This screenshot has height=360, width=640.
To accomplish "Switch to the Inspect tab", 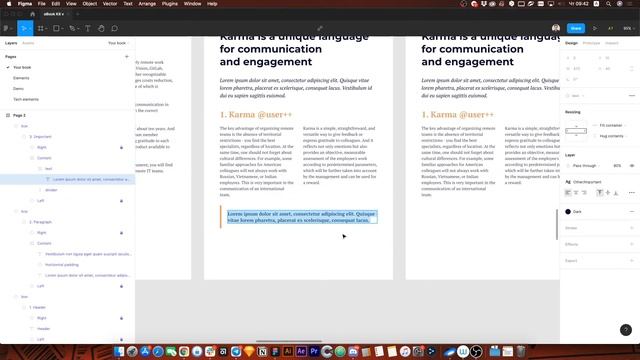I will click(611, 43).
